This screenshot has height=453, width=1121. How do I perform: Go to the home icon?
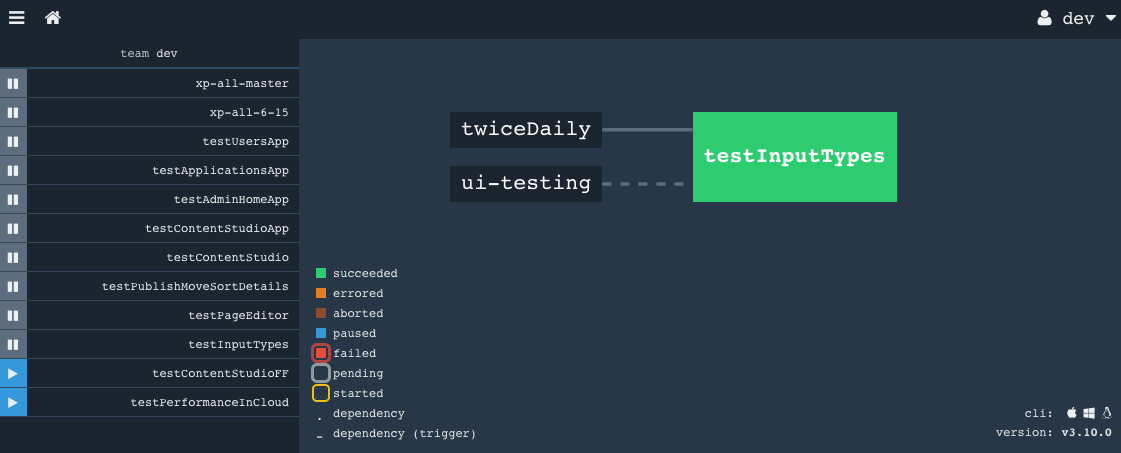tap(53, 18)
